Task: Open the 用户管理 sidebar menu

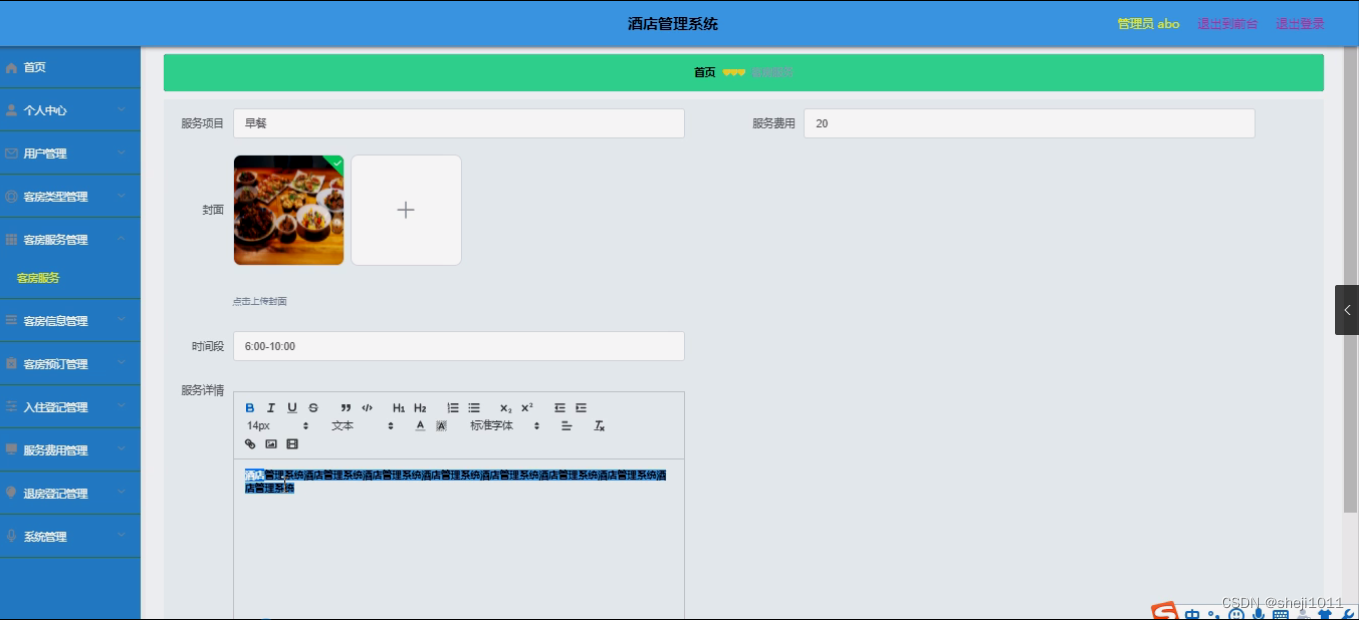Action: 70,153
